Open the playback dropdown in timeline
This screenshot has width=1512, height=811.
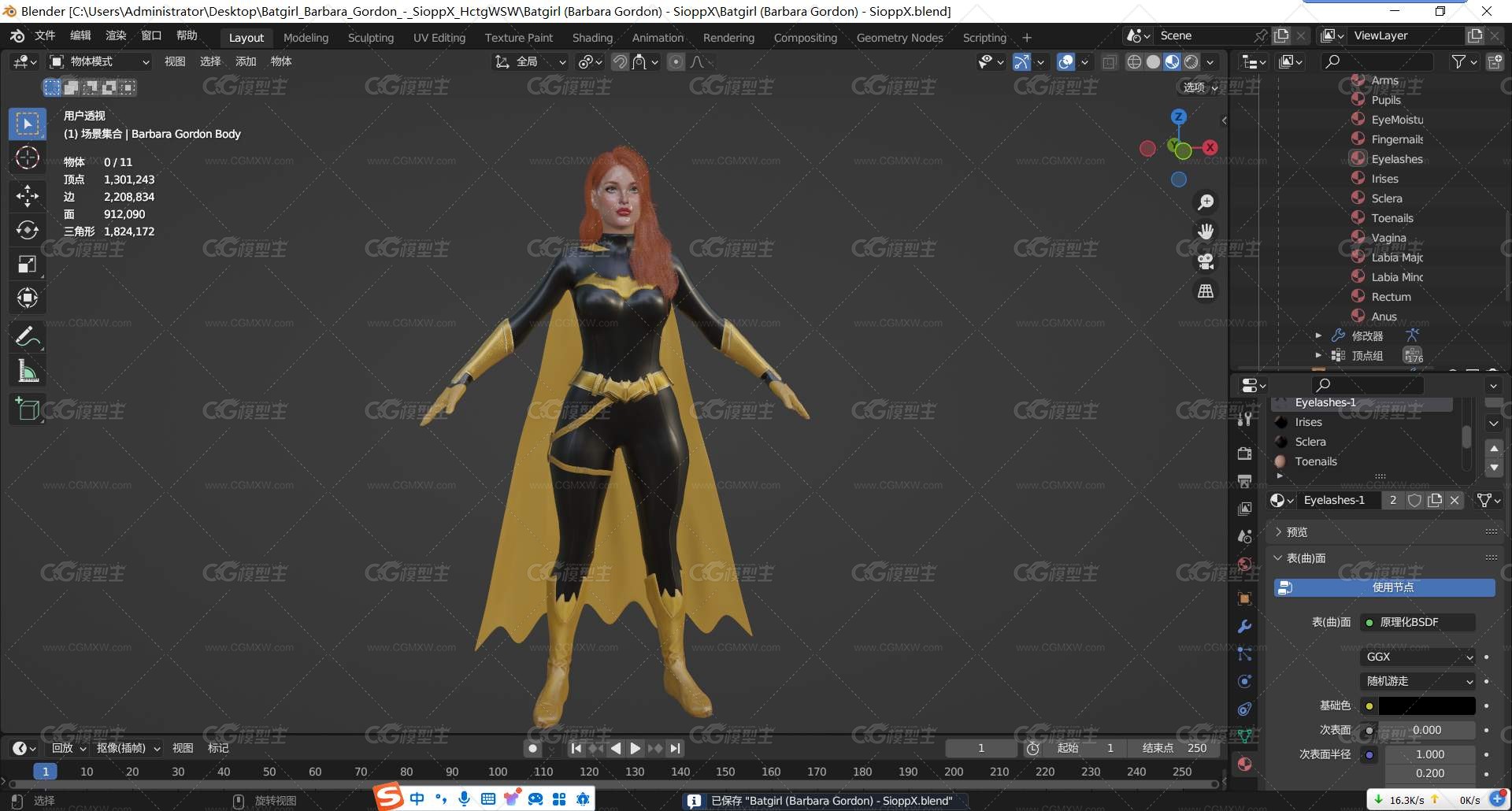click(67, 748)
